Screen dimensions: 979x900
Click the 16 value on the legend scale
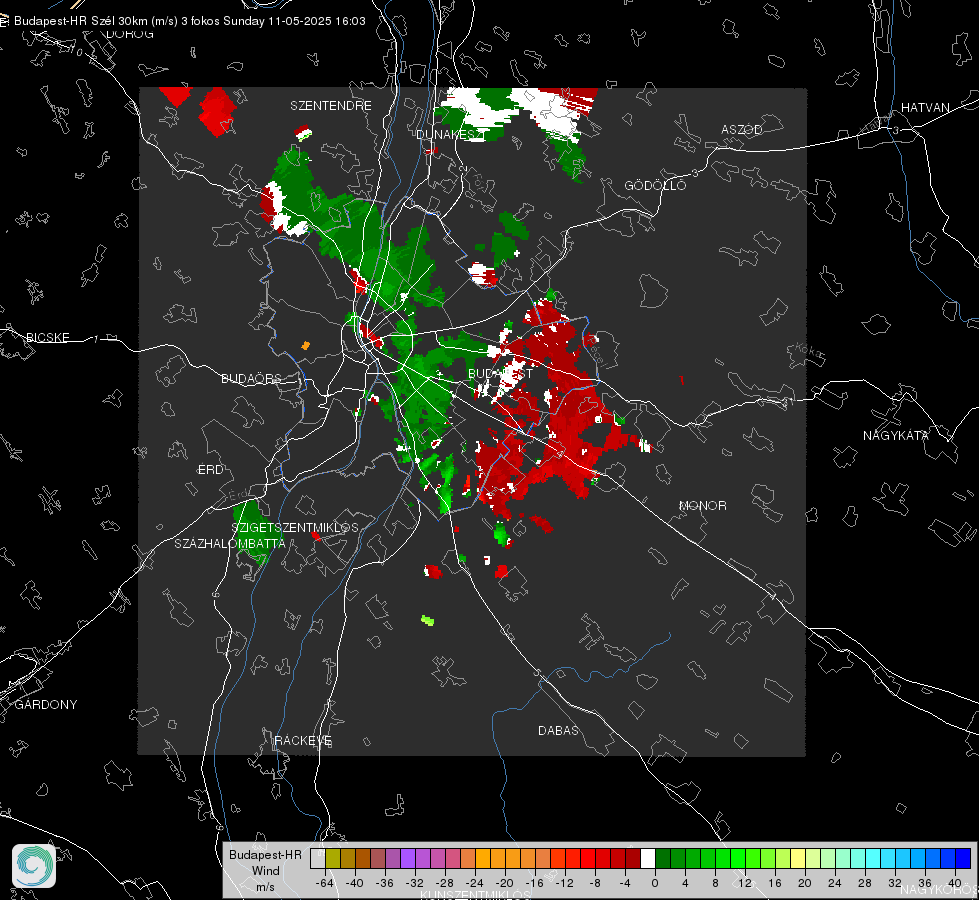coord(775,883)
